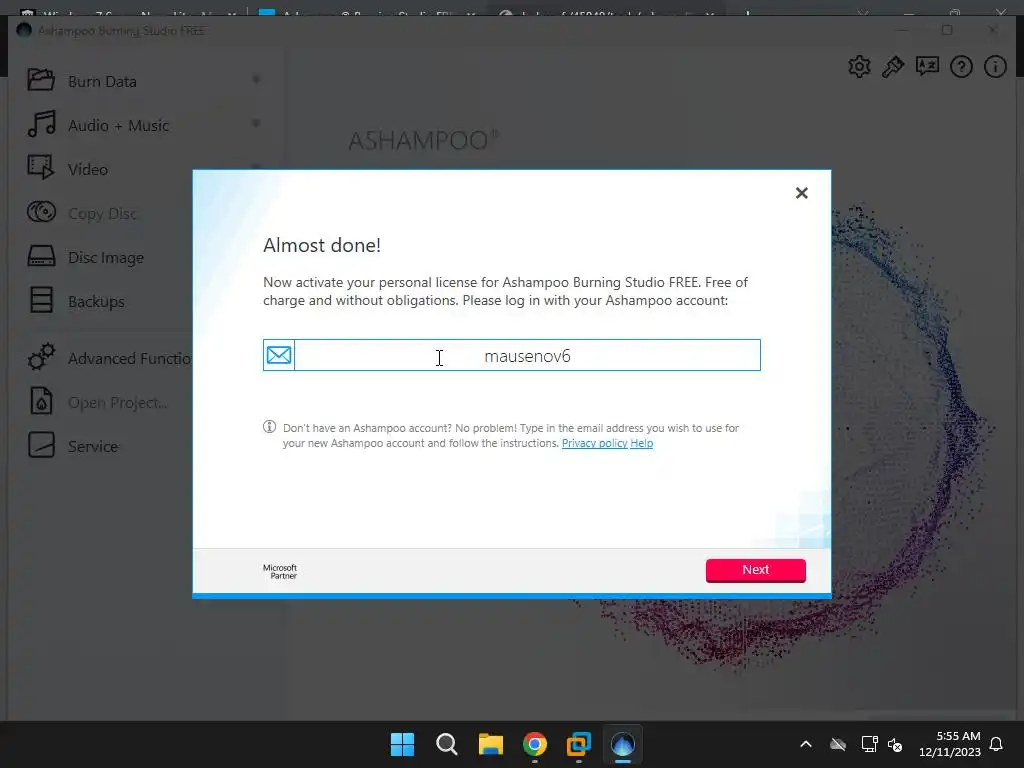Expand the Burn Data submenu arrow
Viewport: 1024px width, 768px height.
click(x=256, y=80)
